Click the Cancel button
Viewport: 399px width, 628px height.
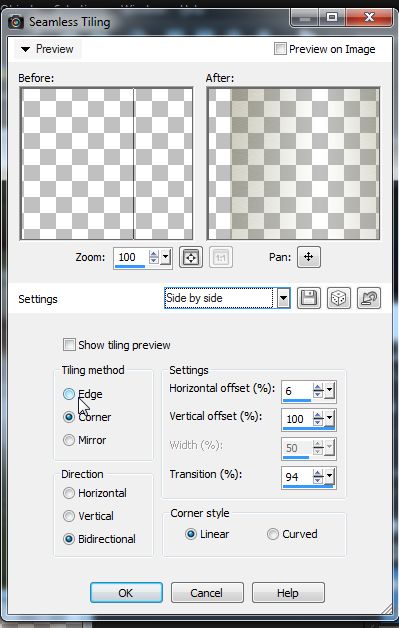coord(207,593)
